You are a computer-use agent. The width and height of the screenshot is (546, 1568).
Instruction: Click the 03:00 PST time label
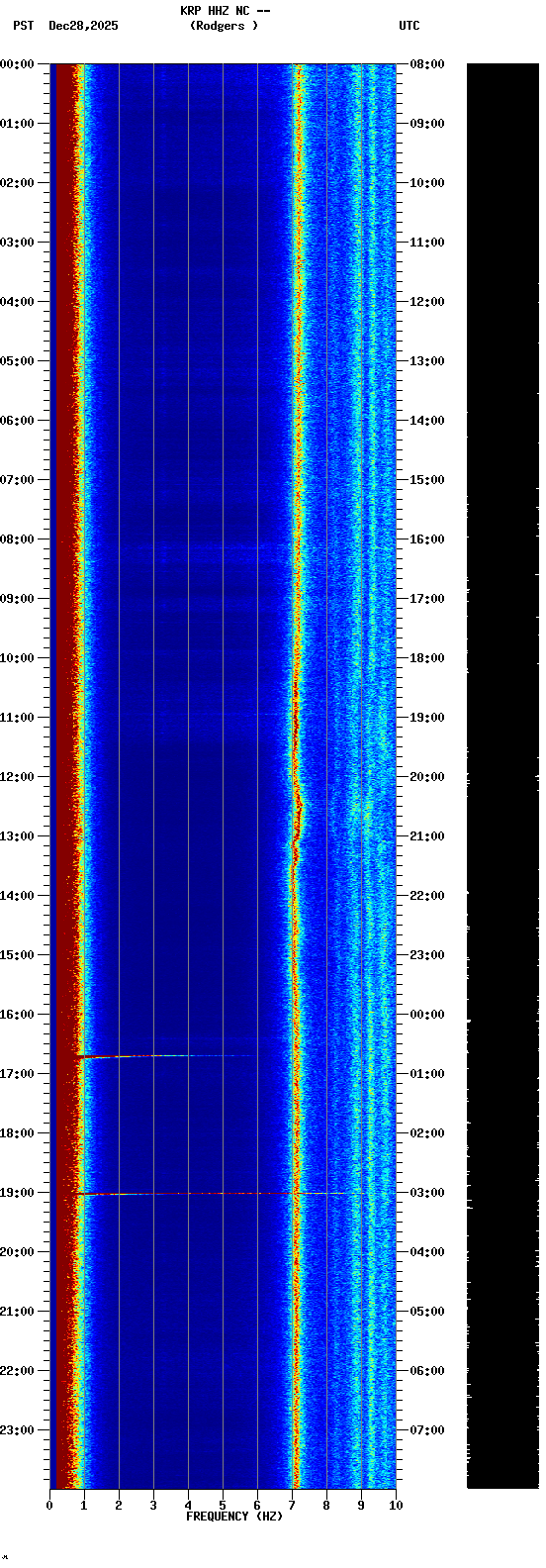pyautogui.click(x=17, y=243)
